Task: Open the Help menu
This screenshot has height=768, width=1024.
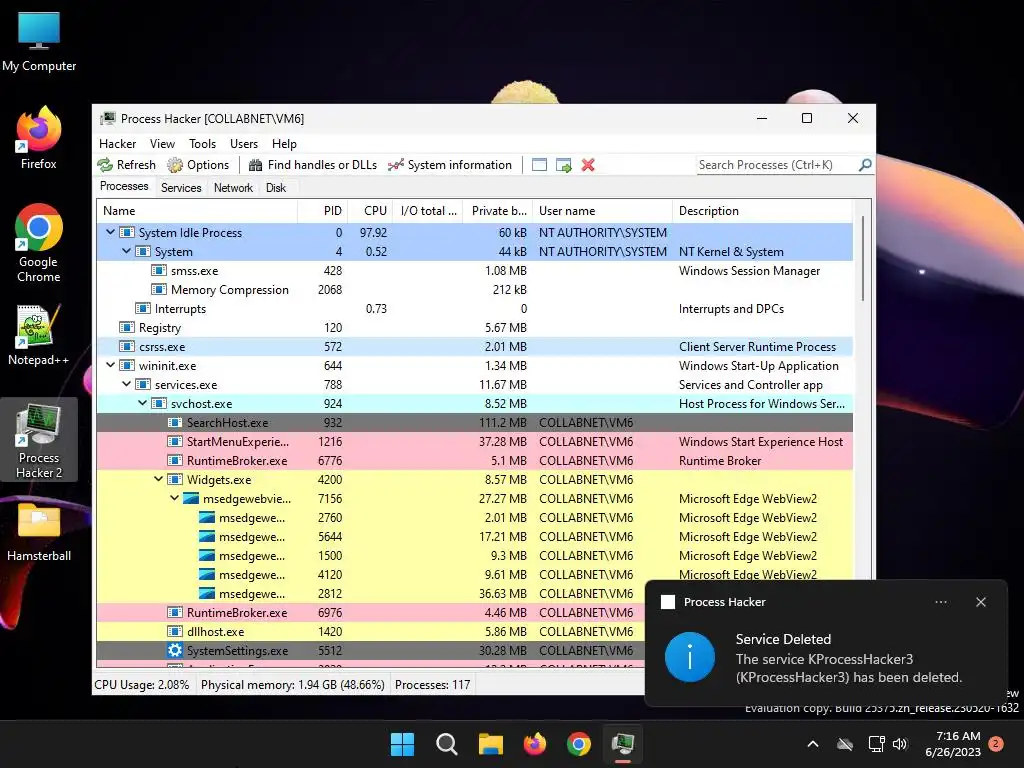Action: point(284,144)
